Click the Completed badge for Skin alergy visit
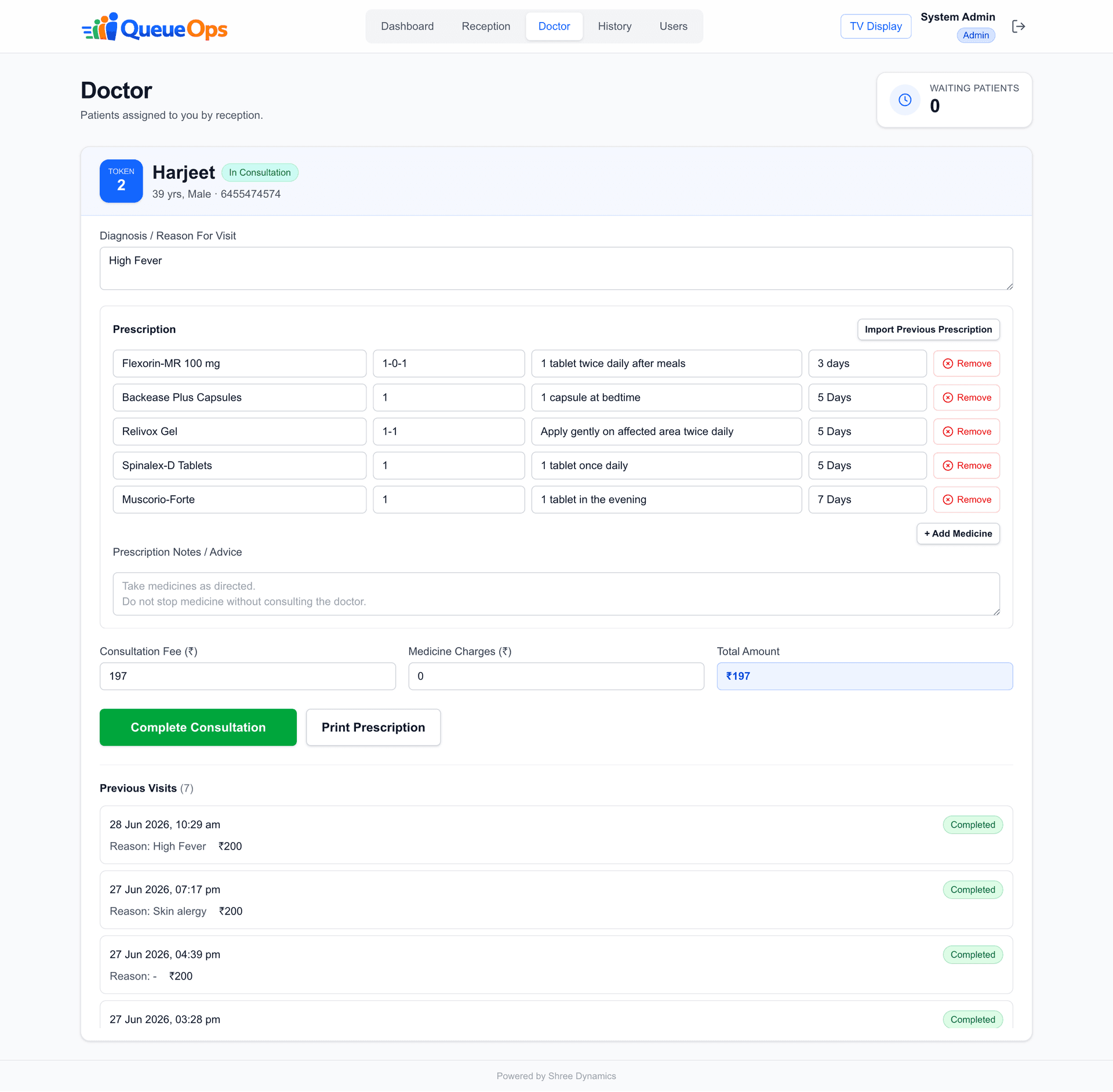 click(973, 890)
